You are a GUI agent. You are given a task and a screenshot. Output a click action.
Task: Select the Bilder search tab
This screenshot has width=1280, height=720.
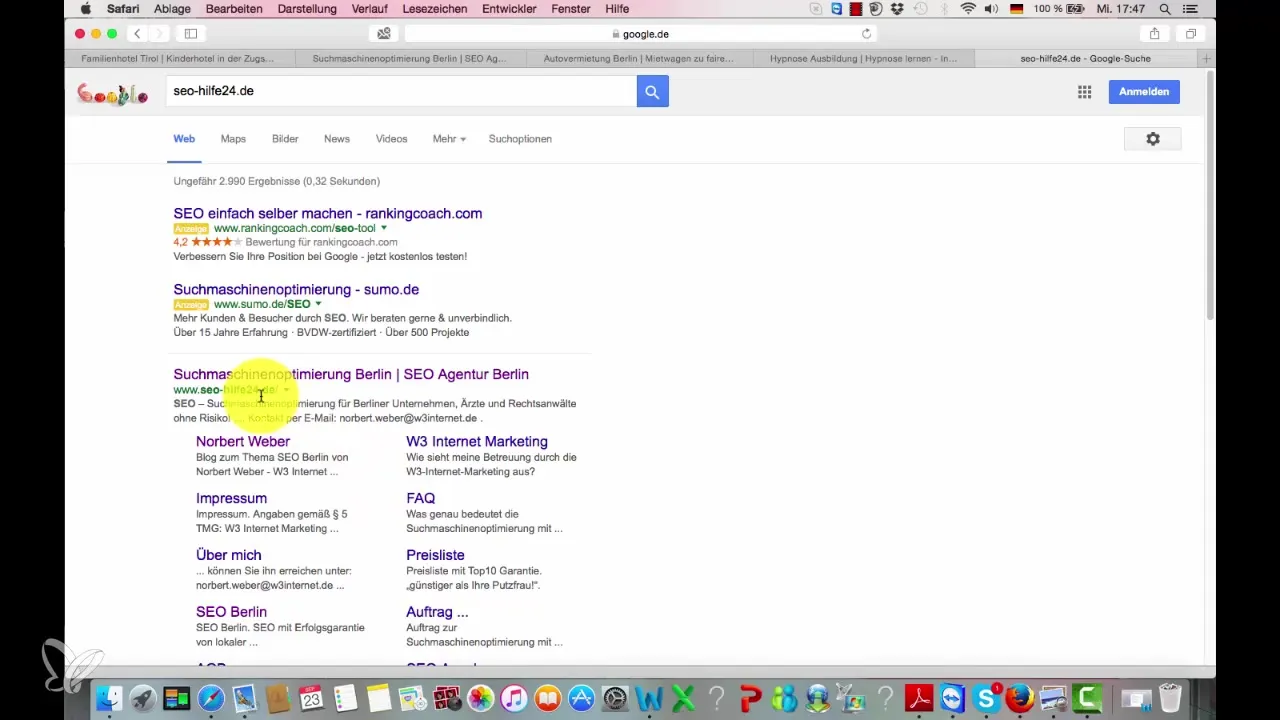tap(285, 139)
